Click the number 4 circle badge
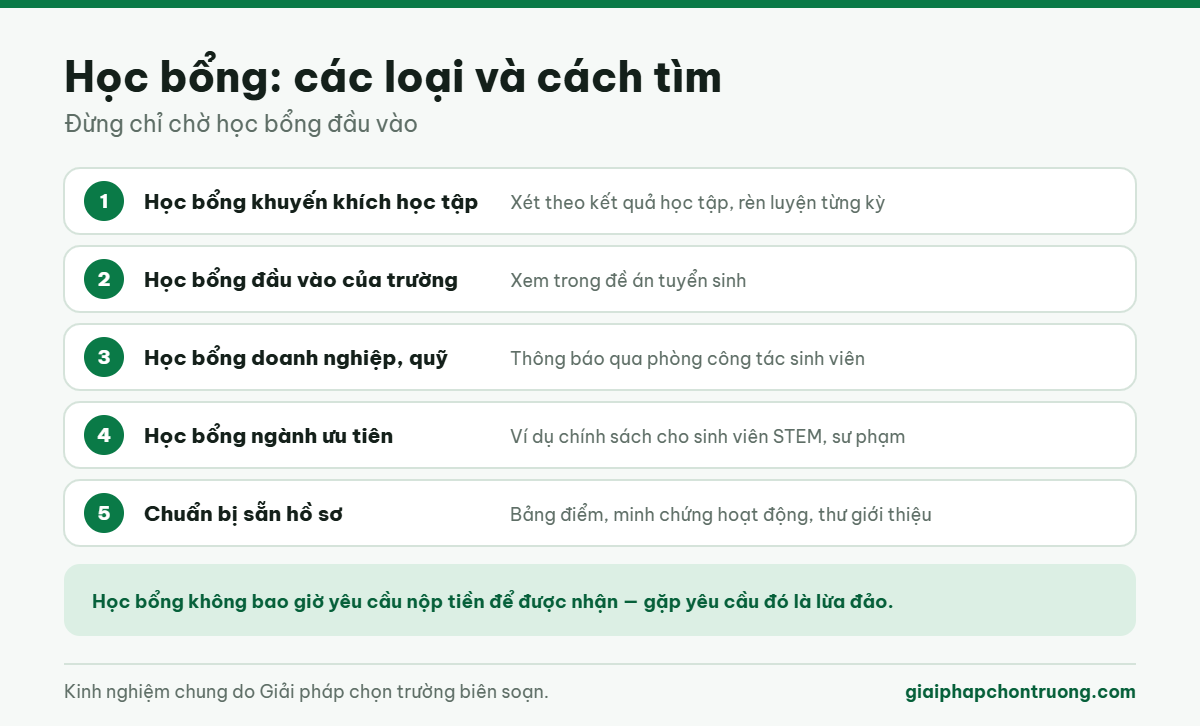 coord(104,435)
